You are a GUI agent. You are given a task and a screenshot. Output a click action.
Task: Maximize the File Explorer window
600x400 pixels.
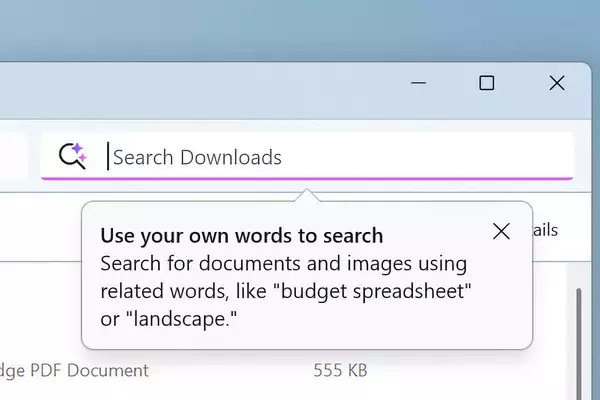[487, 83]
